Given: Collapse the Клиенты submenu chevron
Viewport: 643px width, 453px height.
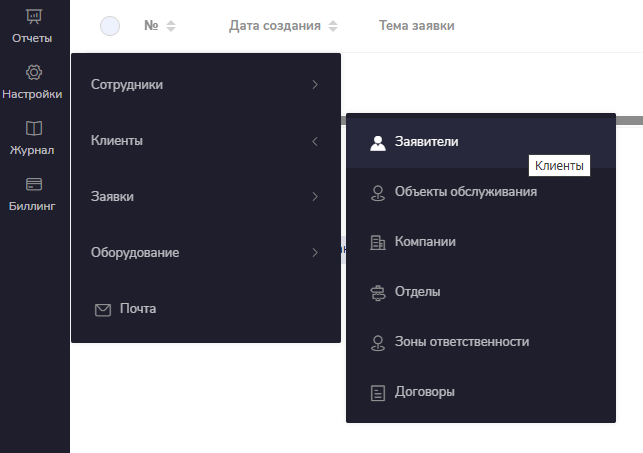Looking at the screenshot, I should (315, 141).
